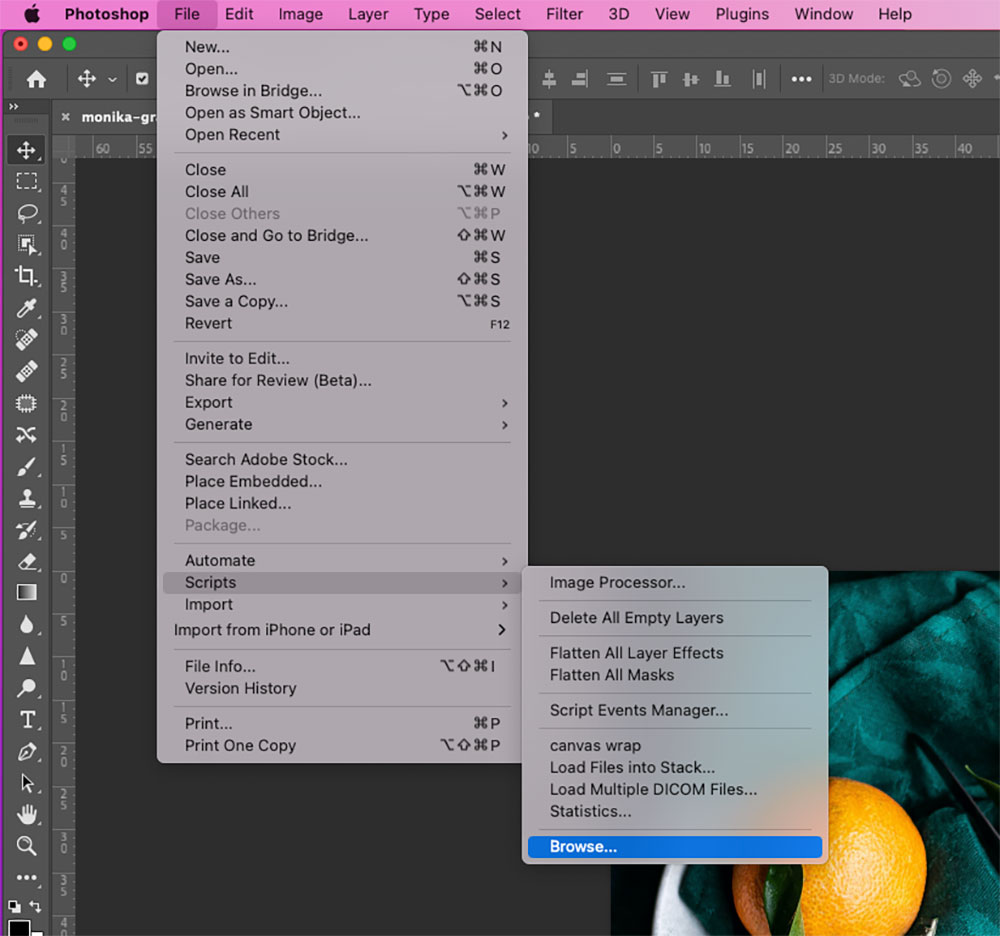Open the Edit Toolbar three-dots button
The height and width of the screenshot is (936, 1000).
click(26, 877)
